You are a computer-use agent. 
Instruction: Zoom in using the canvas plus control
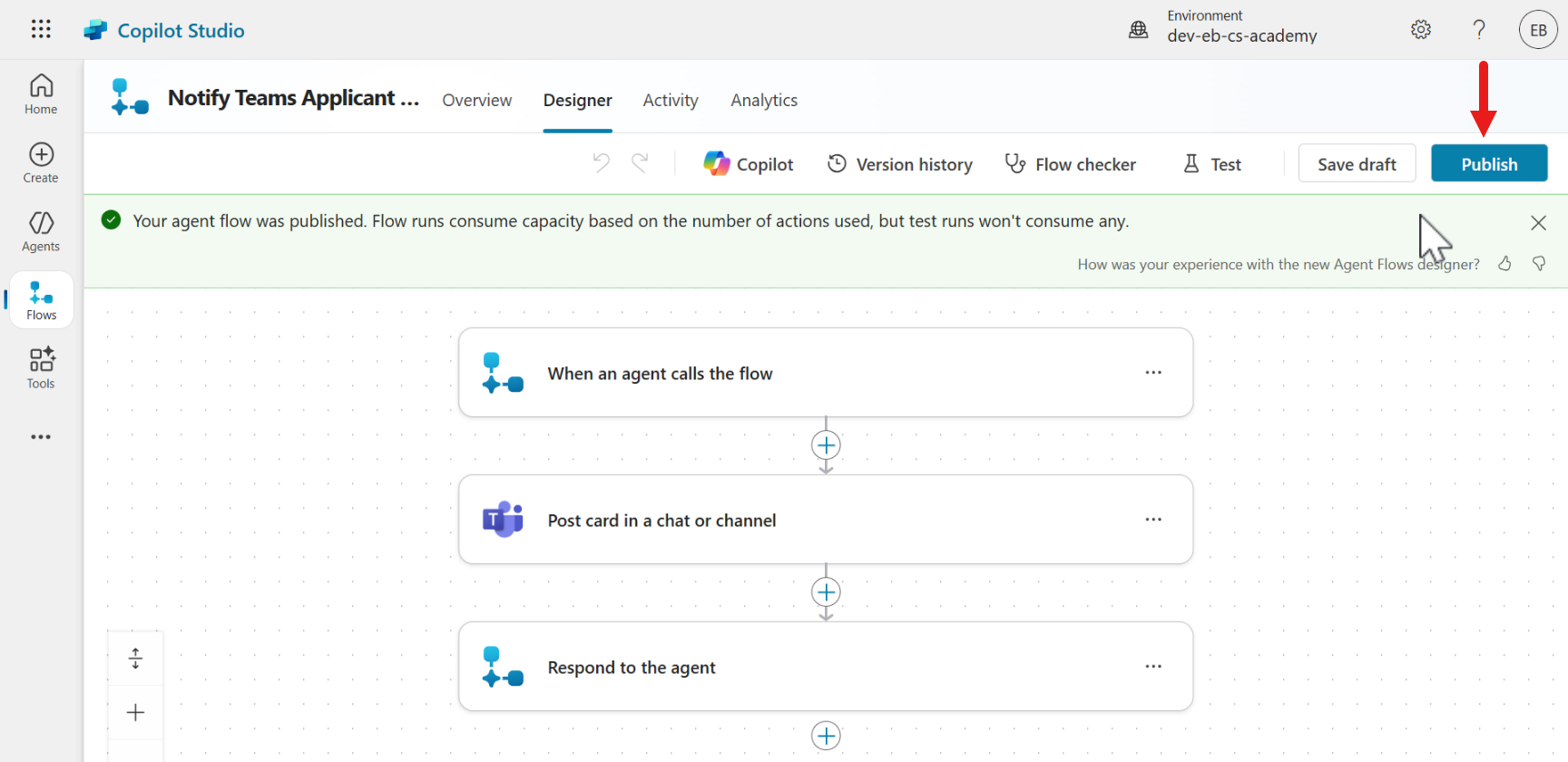tap(135, 713)
